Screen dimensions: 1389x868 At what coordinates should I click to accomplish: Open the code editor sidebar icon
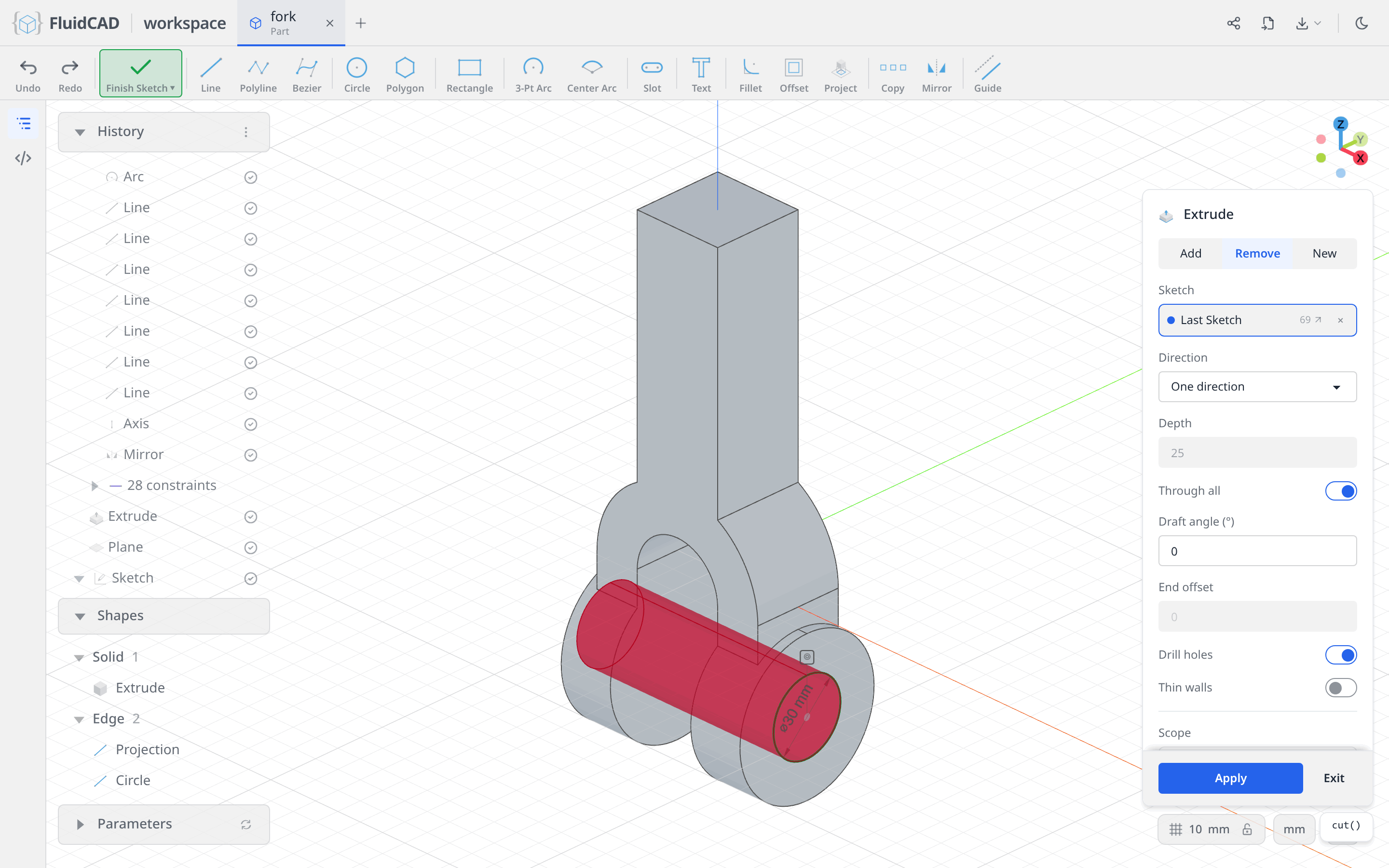(23, 158)
